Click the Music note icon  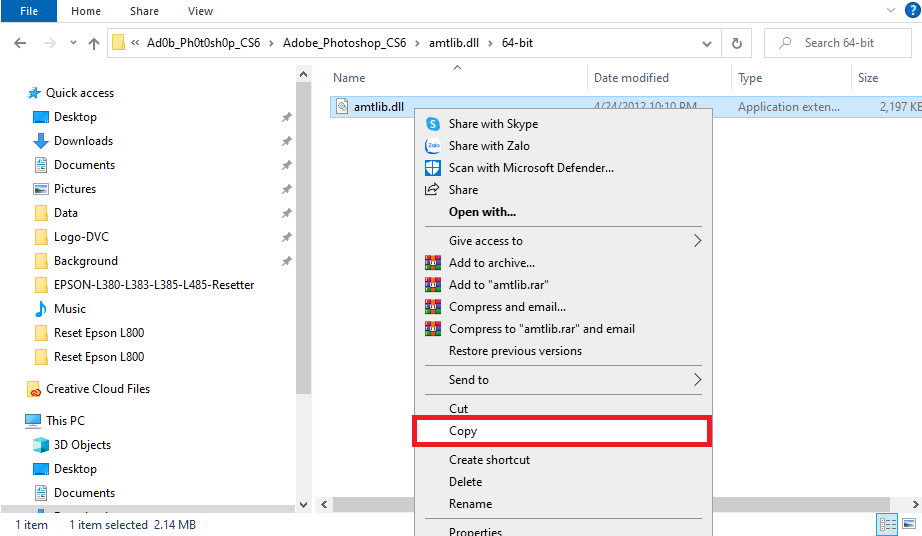point(41,309)
